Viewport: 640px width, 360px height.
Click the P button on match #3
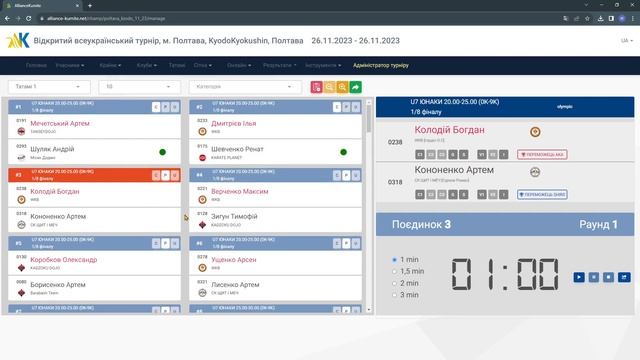165,175
